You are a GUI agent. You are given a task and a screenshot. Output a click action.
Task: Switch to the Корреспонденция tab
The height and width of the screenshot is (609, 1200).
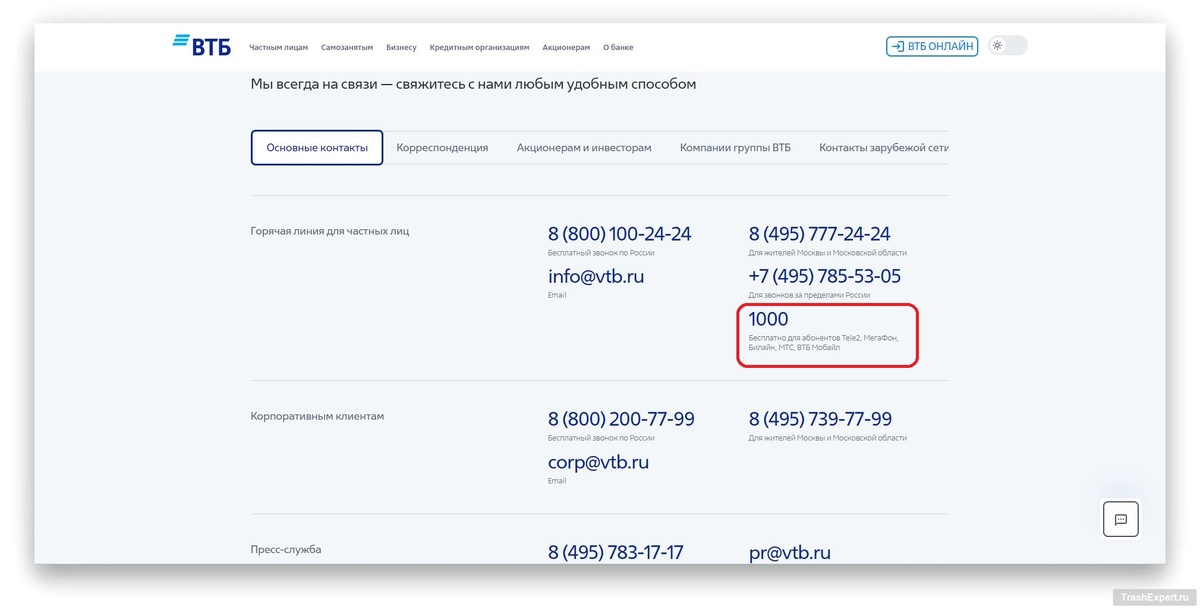point(441,147)
